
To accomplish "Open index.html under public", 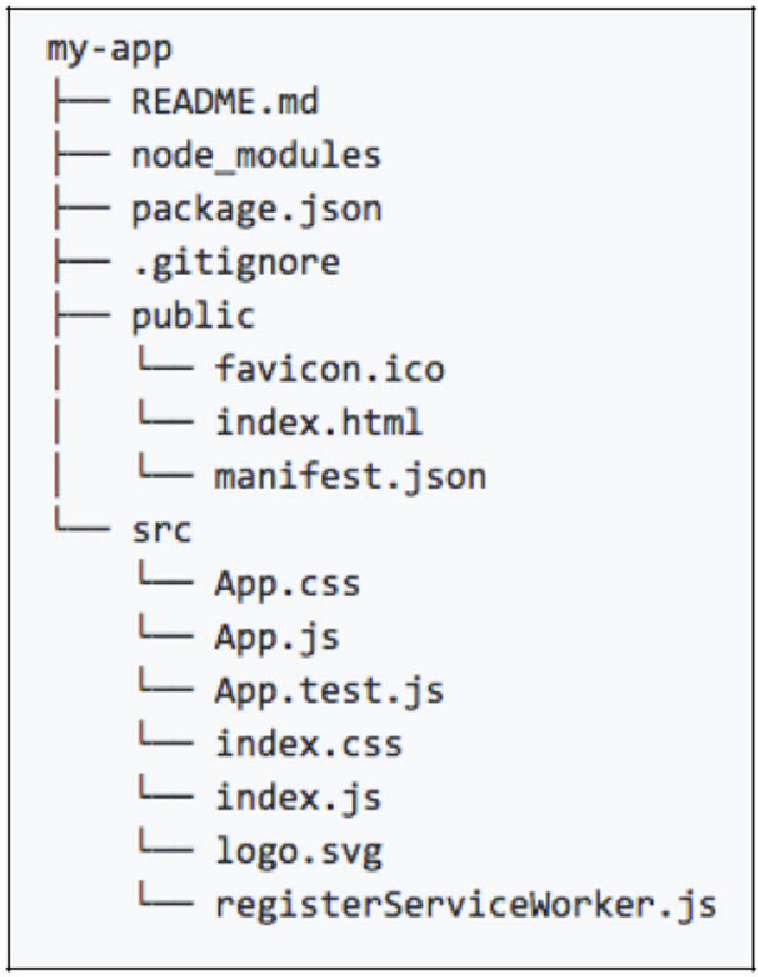I will click(x=319, y=422).
